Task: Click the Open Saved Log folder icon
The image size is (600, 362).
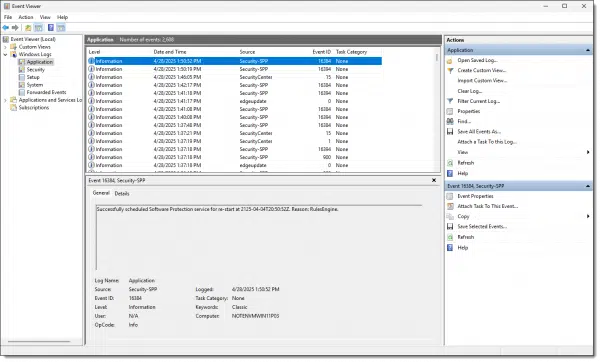Action: pos(450,60)
